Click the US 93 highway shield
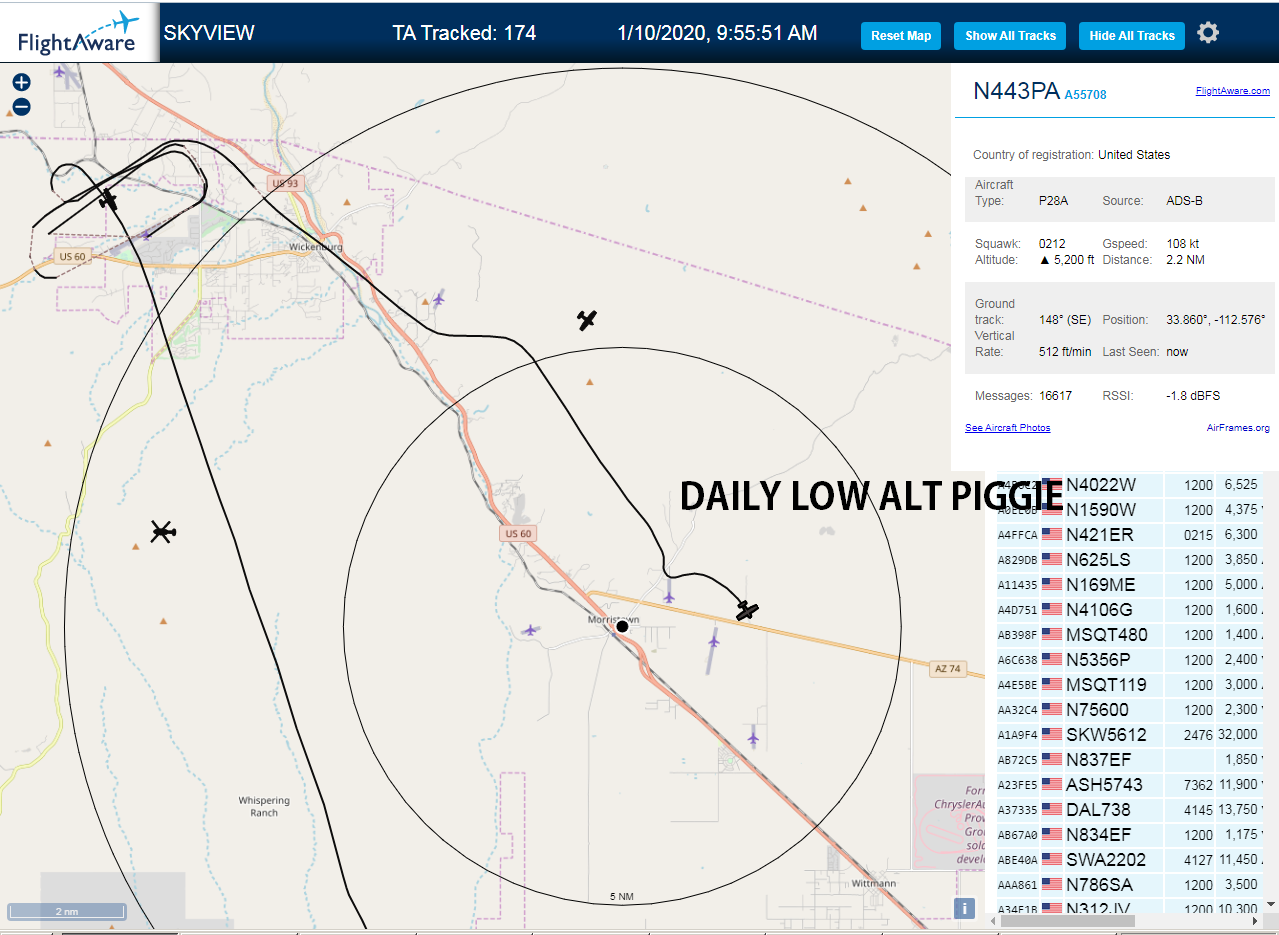Image resolution: width=1279 pixels, height=935 pixels. [x=285, y=183]
